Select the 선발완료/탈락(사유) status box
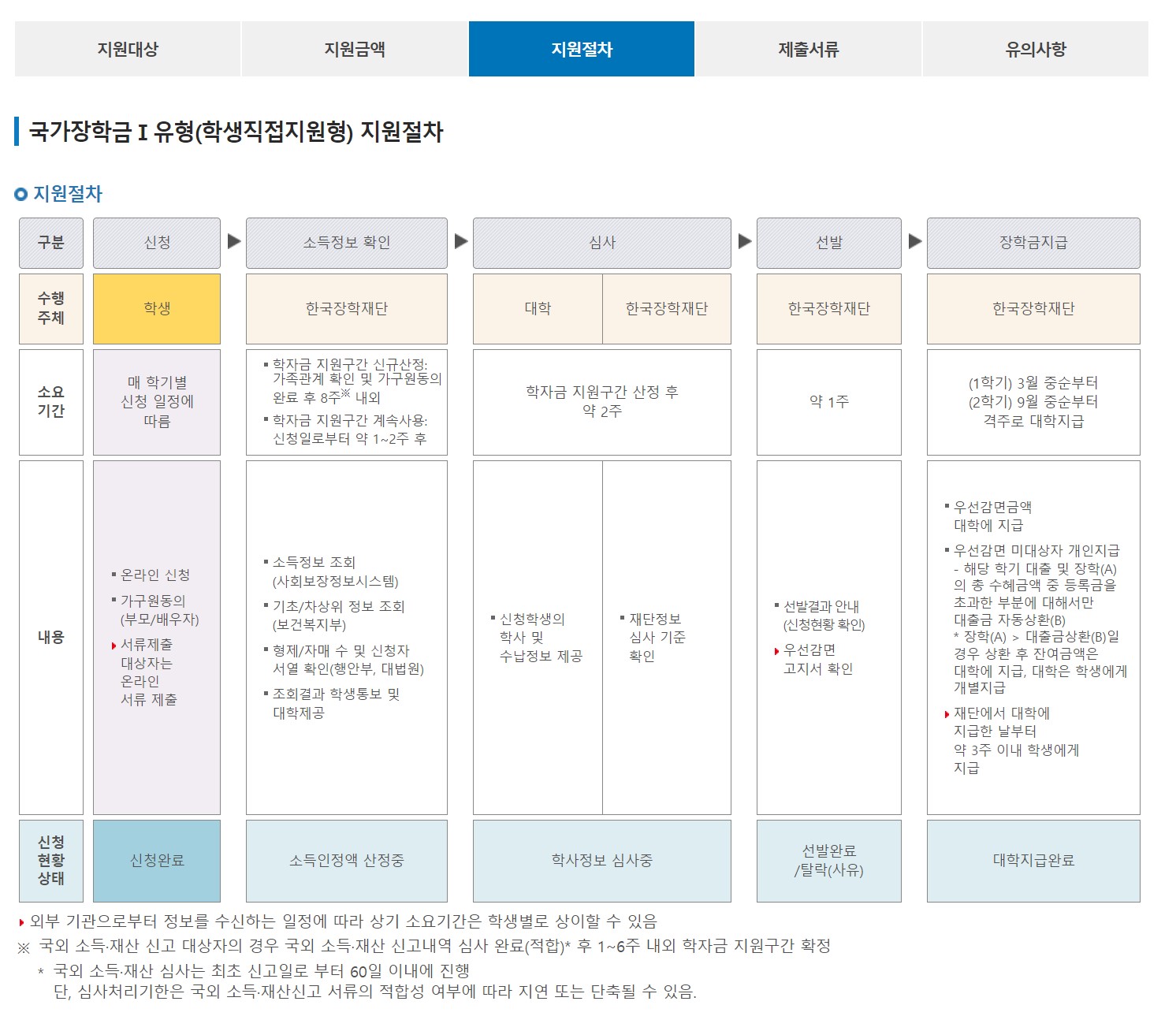The height and width of the screenshot is (1031, 1176). pyautogui.click(x=829, y=860)
